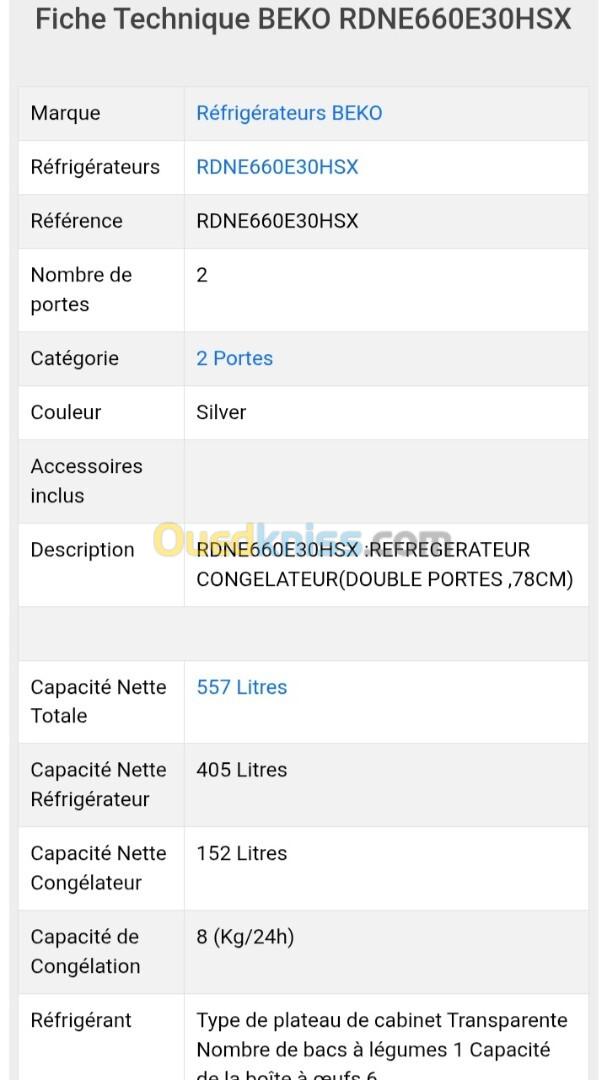Click the Référence value RDNE660E30HSX
This screenshot has width=607, height=1080.
277,221
